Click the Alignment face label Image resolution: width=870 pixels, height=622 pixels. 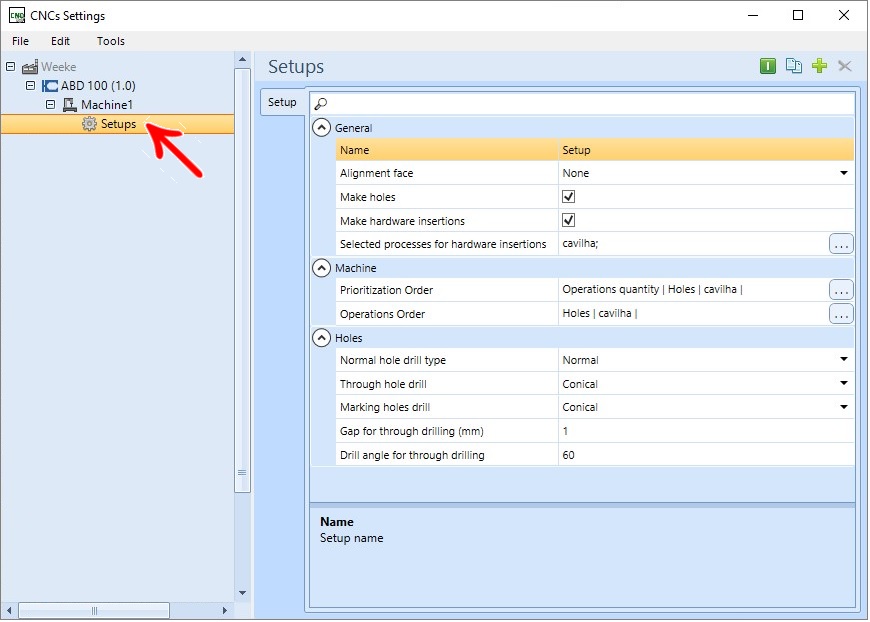point(376,173)
